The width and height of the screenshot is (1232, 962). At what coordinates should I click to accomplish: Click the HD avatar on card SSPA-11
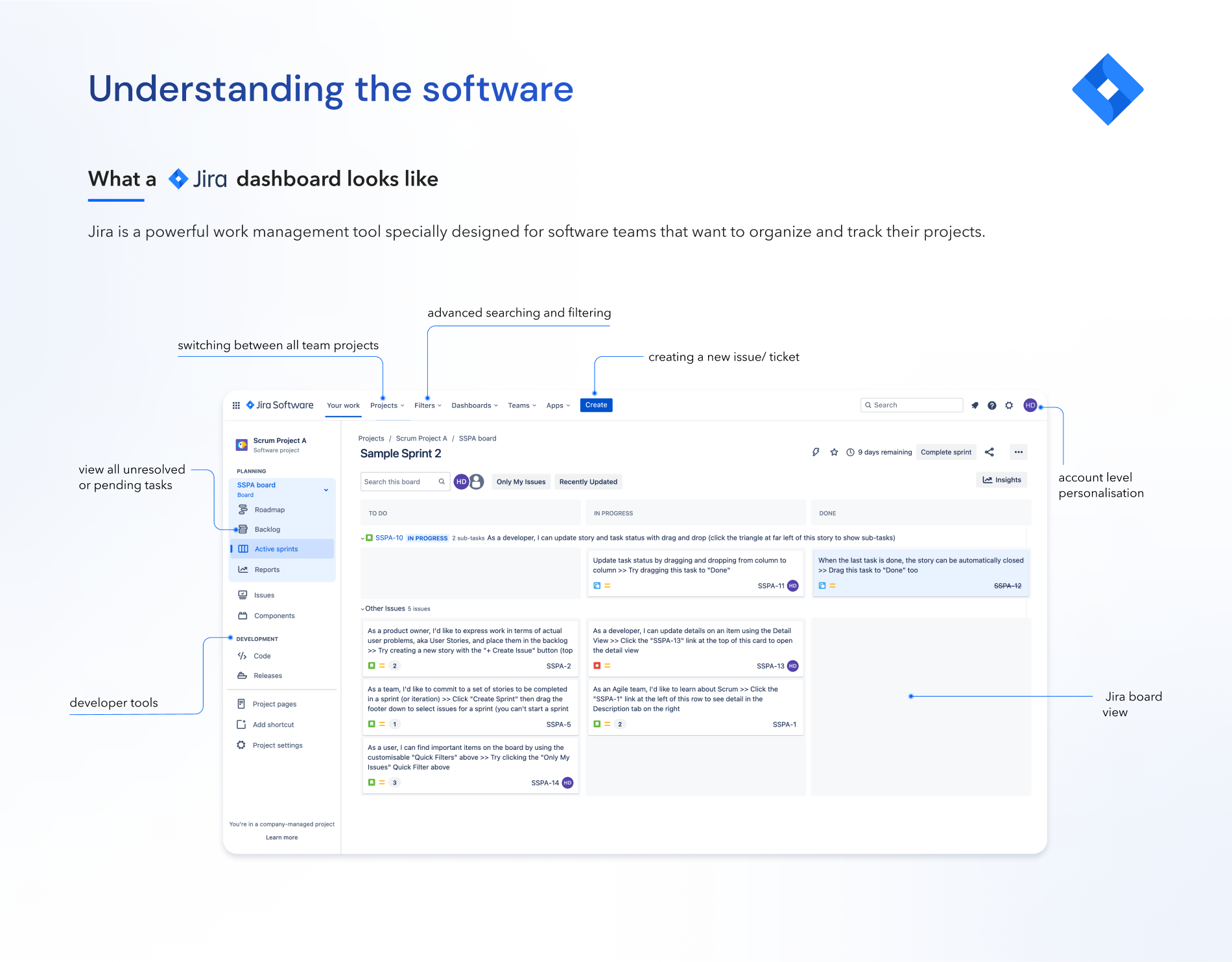(x=792, y=586)
